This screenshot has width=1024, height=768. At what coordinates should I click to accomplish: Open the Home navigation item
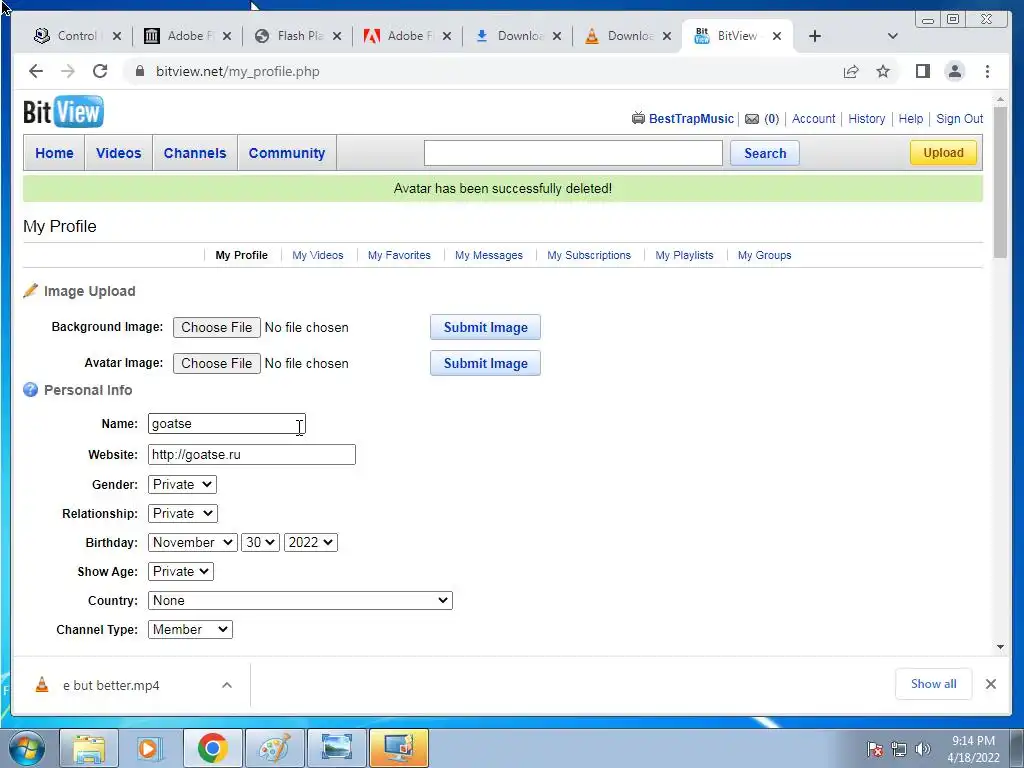tap(54, 153)
